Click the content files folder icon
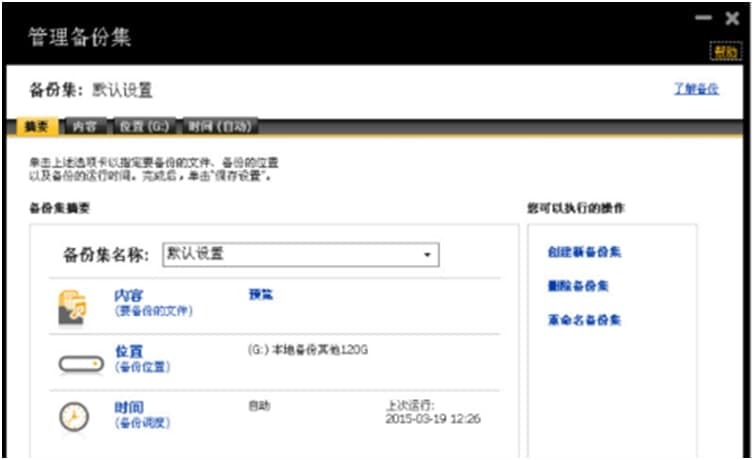This screenshot has width=754, height=460. coord(73,308)
